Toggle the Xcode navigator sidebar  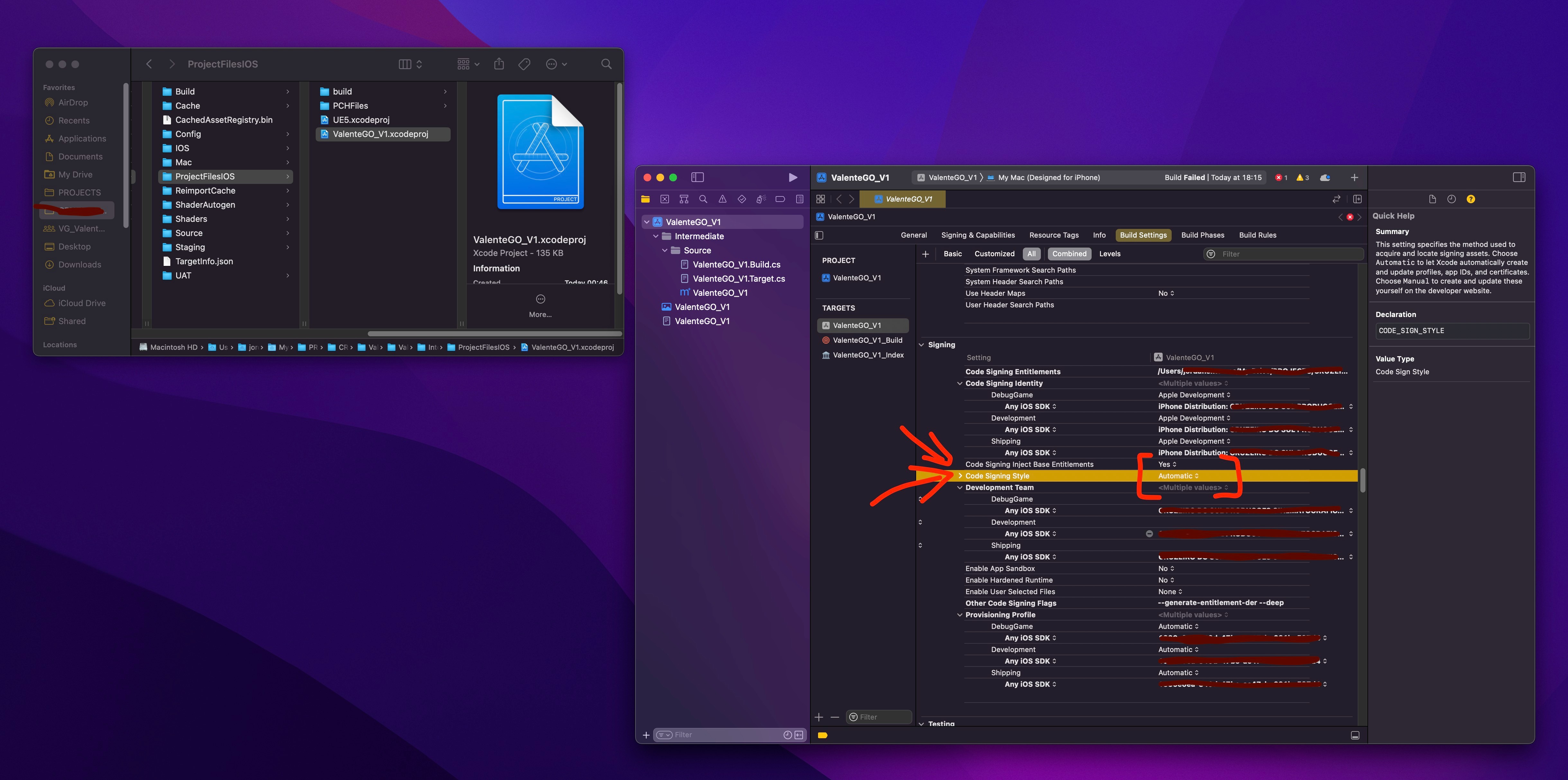click(698, 177)
